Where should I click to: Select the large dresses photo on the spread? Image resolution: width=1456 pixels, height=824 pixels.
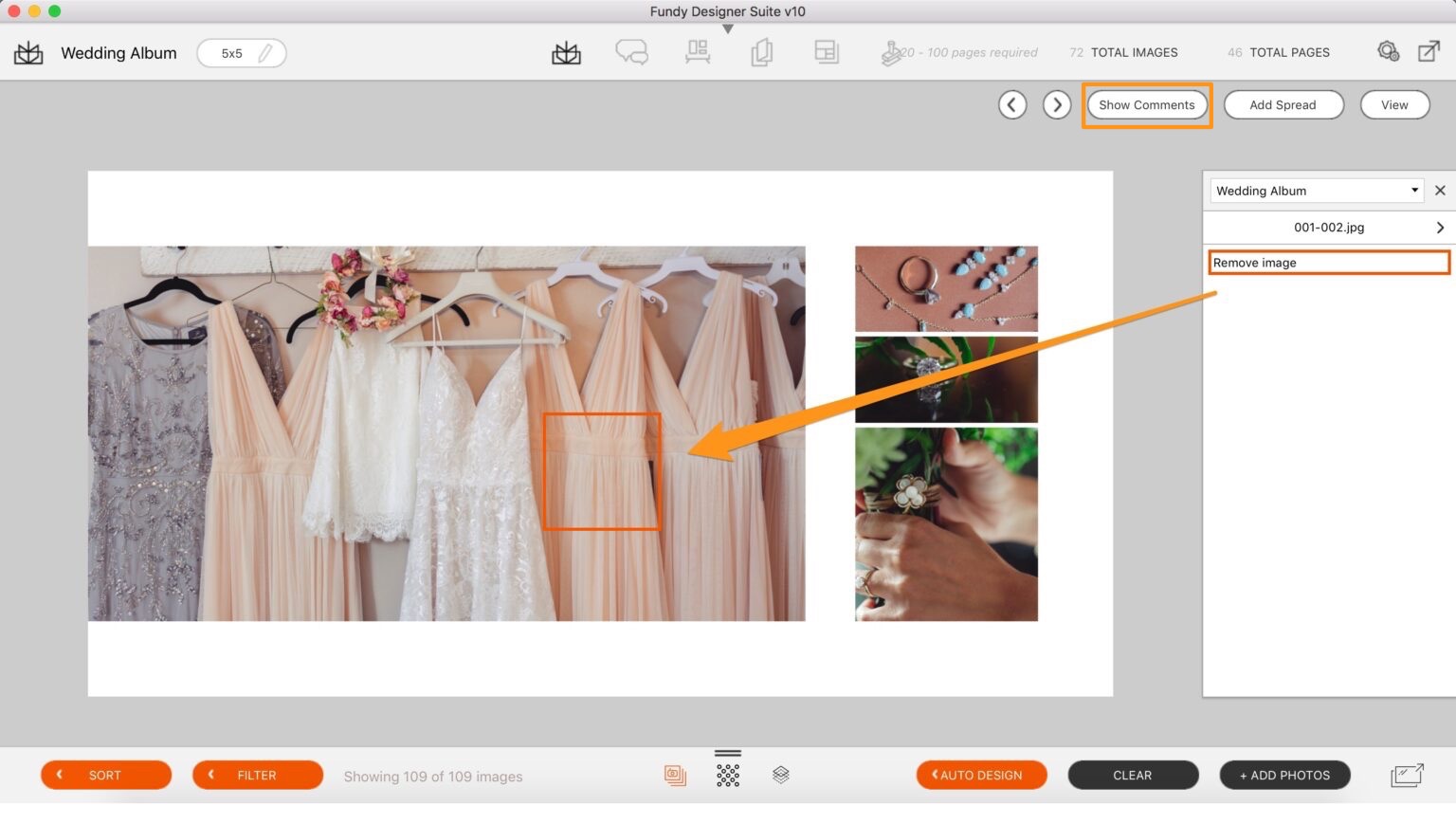point(446,433)
